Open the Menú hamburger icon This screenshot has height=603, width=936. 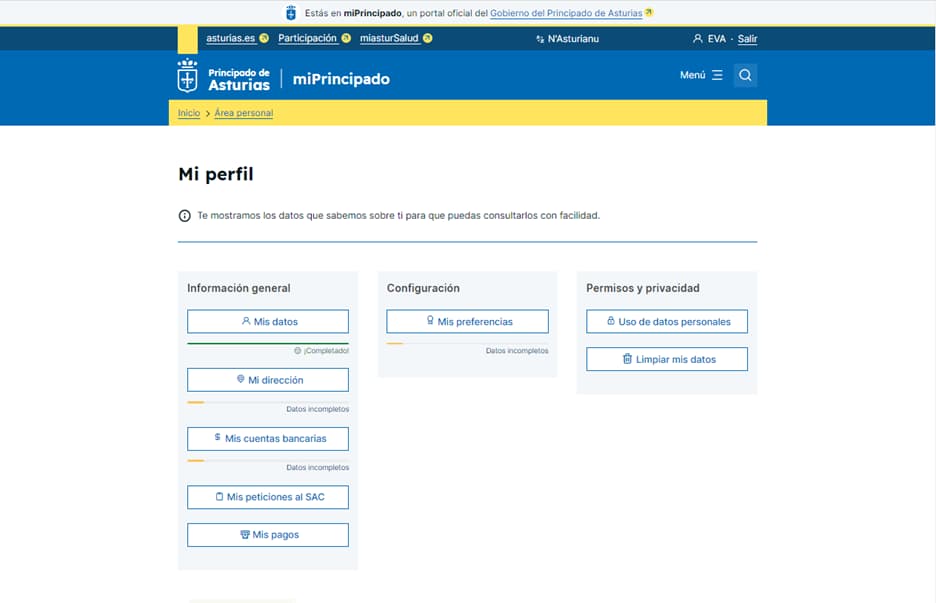[717, 75]
